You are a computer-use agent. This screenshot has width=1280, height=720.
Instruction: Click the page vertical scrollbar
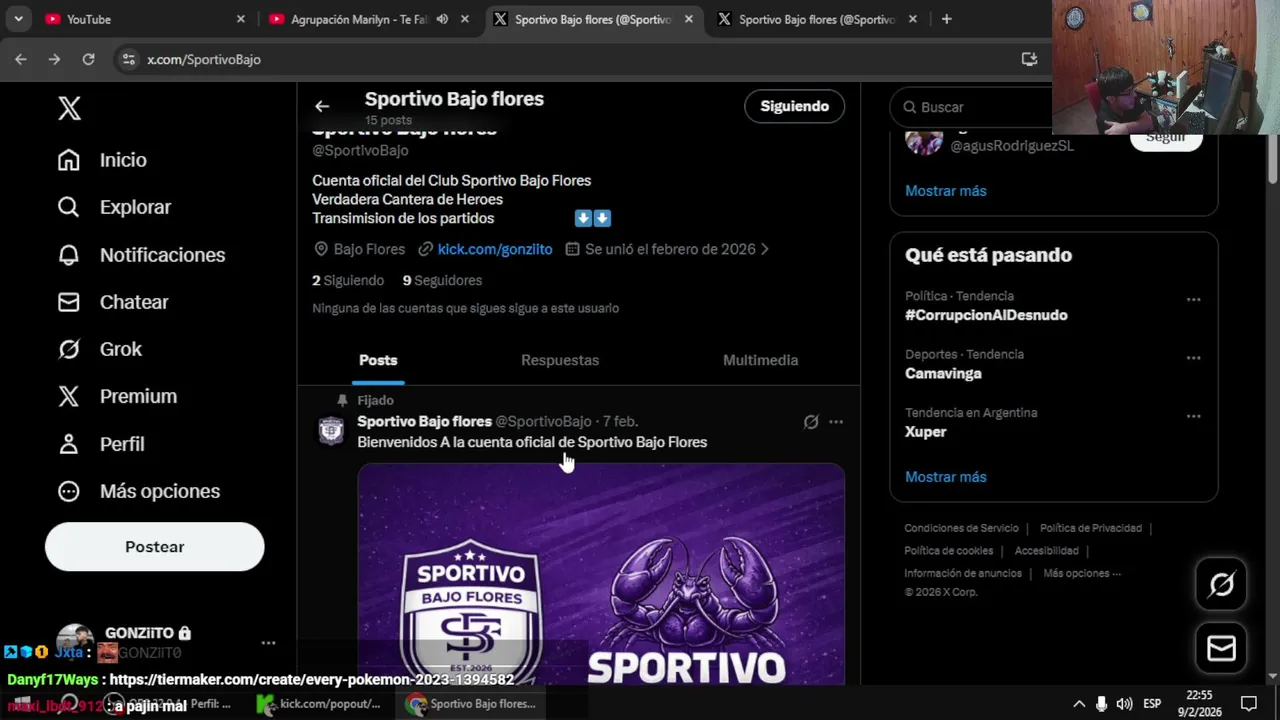click(1272, 158)
